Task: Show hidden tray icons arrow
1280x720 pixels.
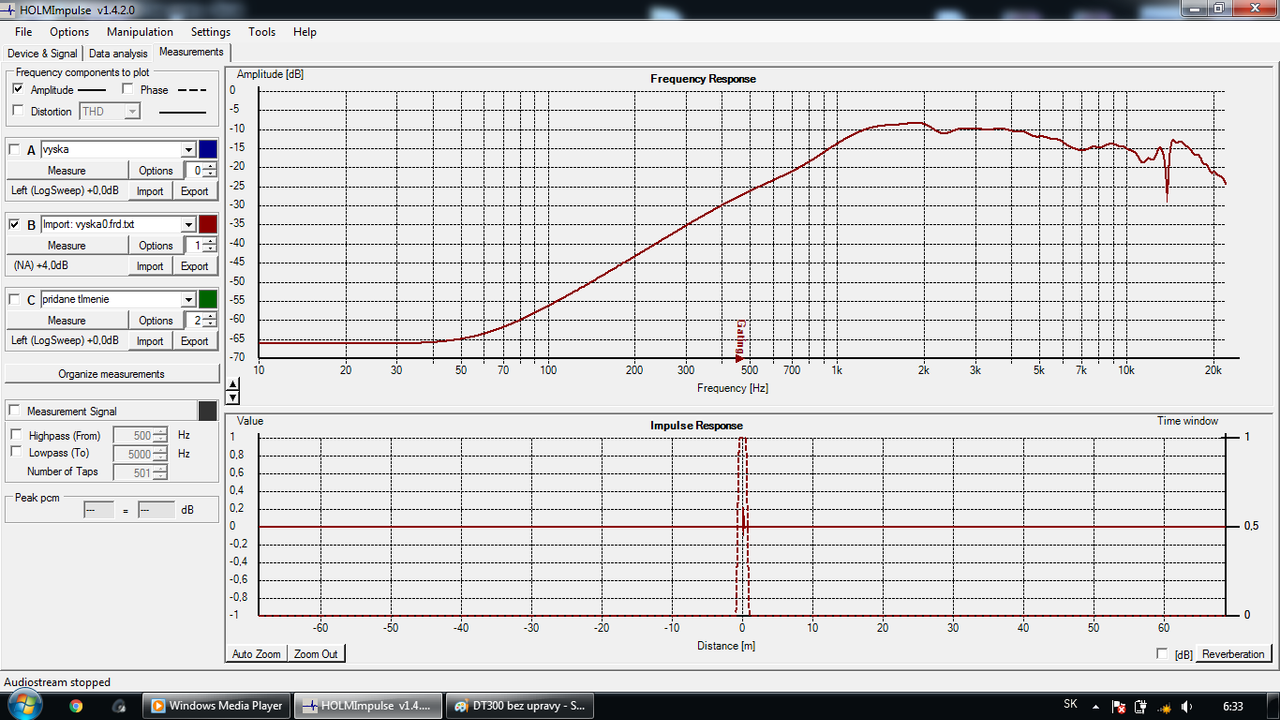Action: coord(1096,706)
